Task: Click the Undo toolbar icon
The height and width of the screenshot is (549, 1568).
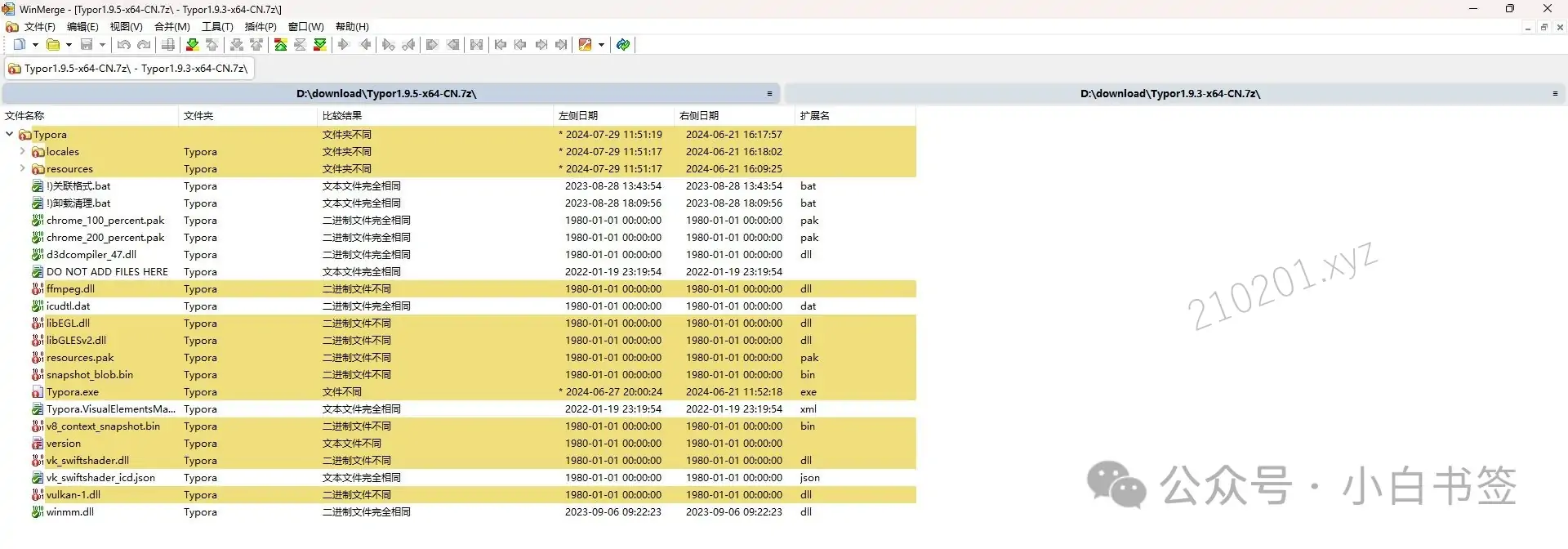Action: click(x=124, y=45)
